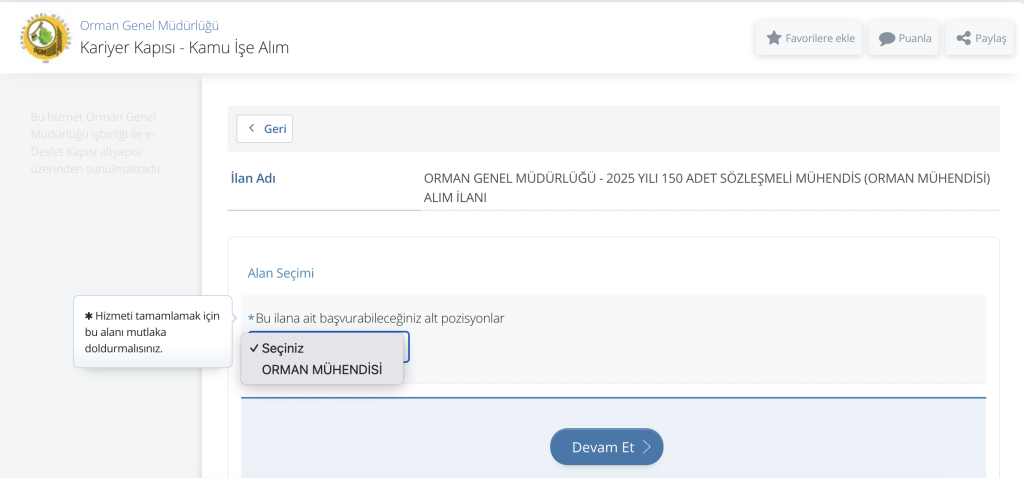Click the 'Bu ilana ait başvurabileceğiniz alt pozisyonlar' label
This screenshot has height=478, width=1024.
click(377, 318)
